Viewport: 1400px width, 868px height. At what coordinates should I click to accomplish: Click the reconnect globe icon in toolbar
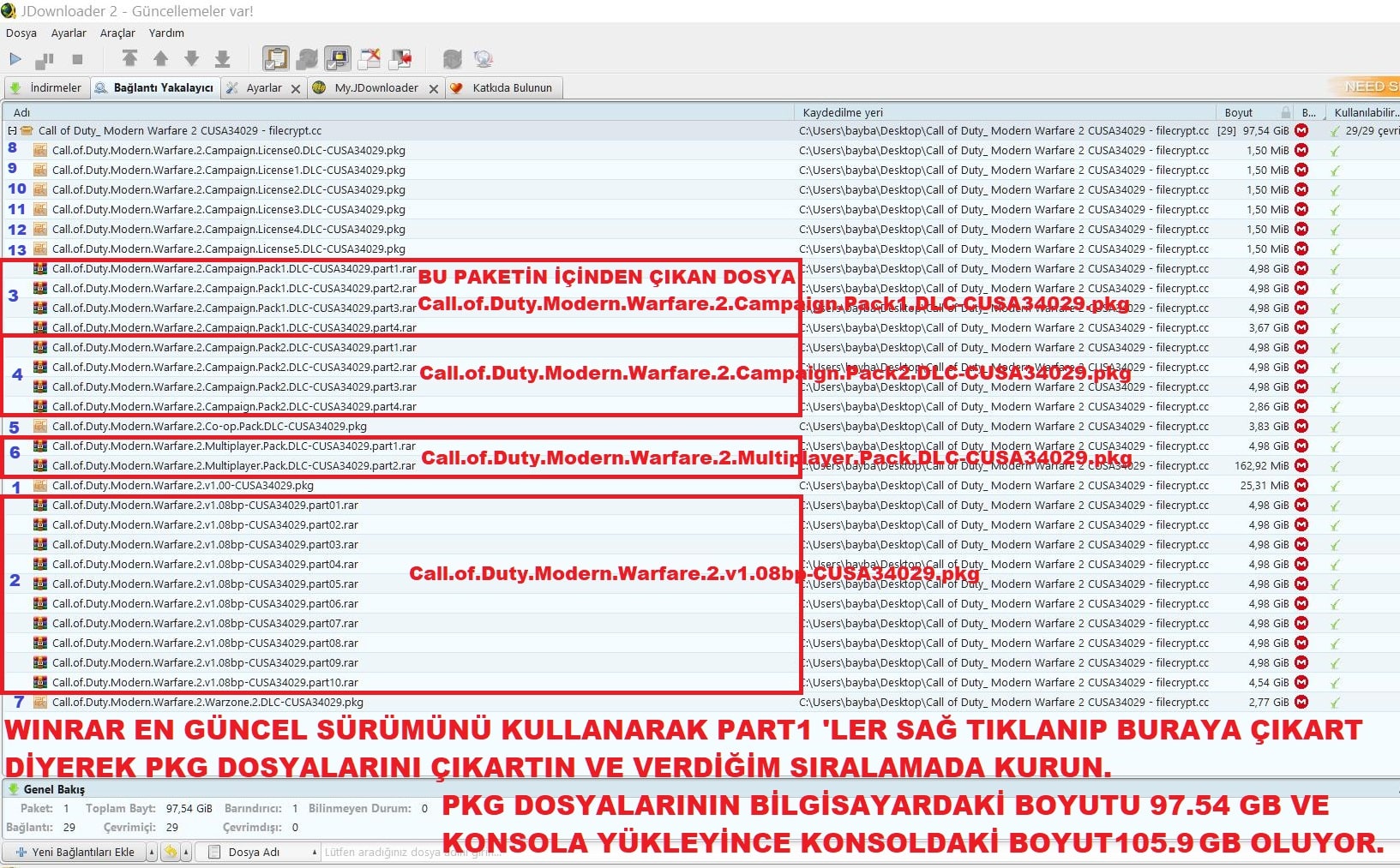(484, 58)
